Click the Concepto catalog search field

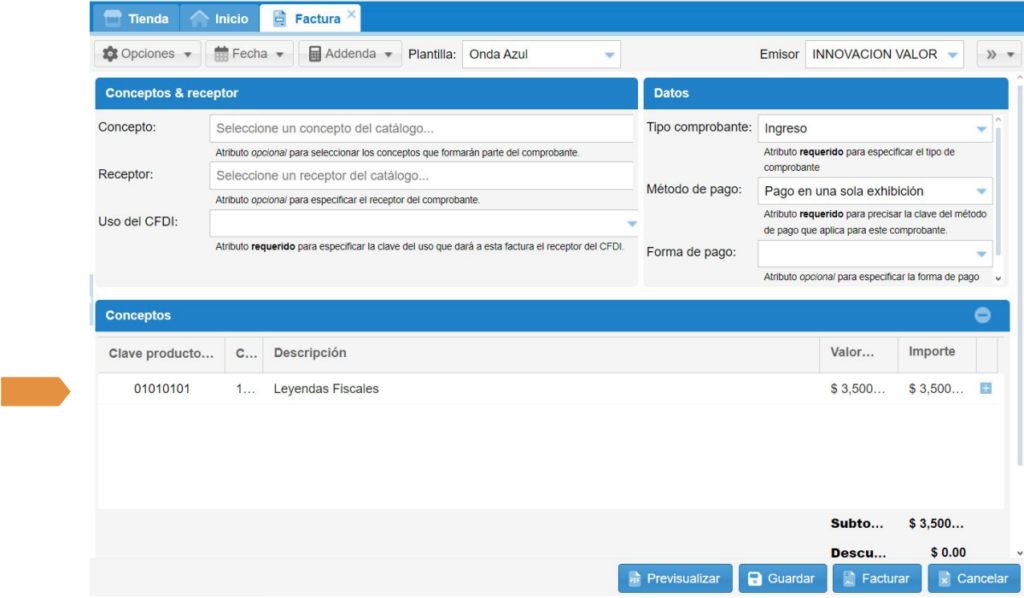(422, 129)
